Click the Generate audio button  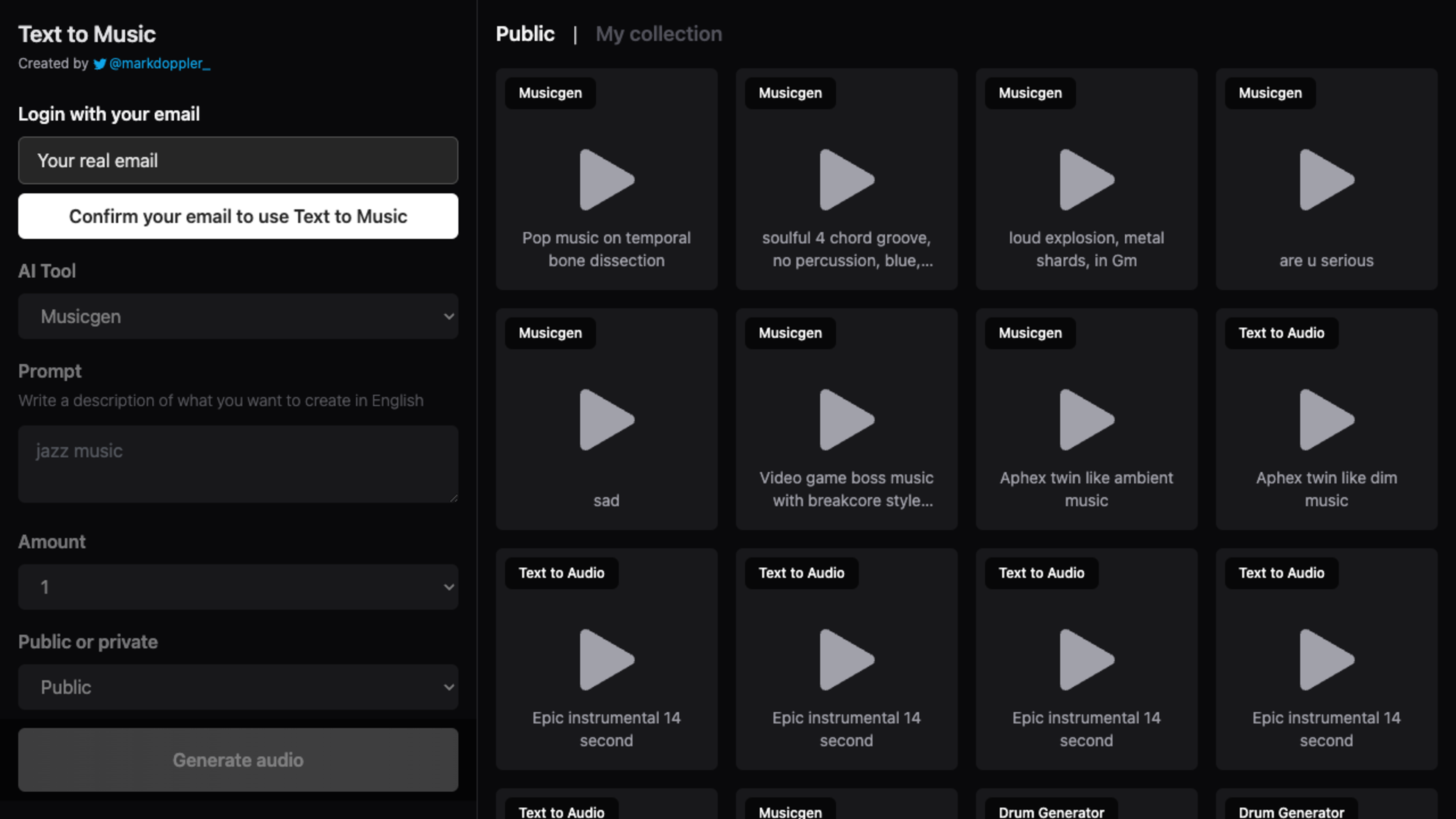point(238,760)
